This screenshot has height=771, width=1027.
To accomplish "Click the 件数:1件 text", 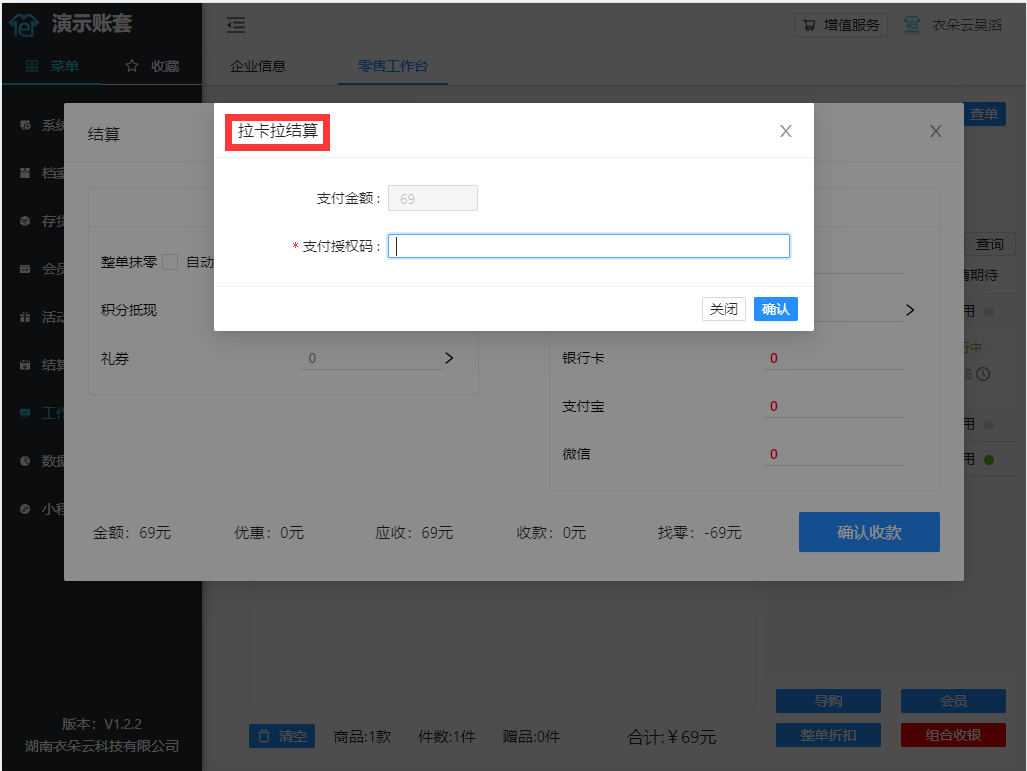I will [447, 737].
